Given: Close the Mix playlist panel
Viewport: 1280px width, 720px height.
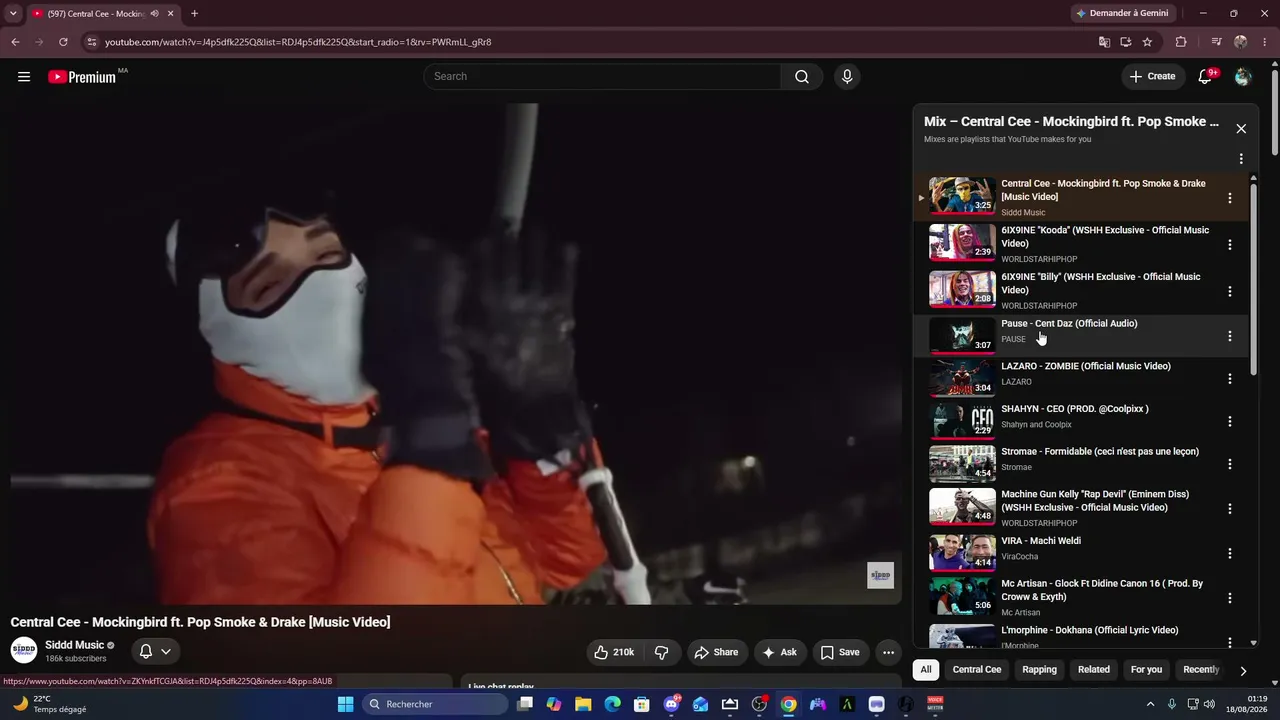Looking at the screenshot, I should pos(1241,129).
